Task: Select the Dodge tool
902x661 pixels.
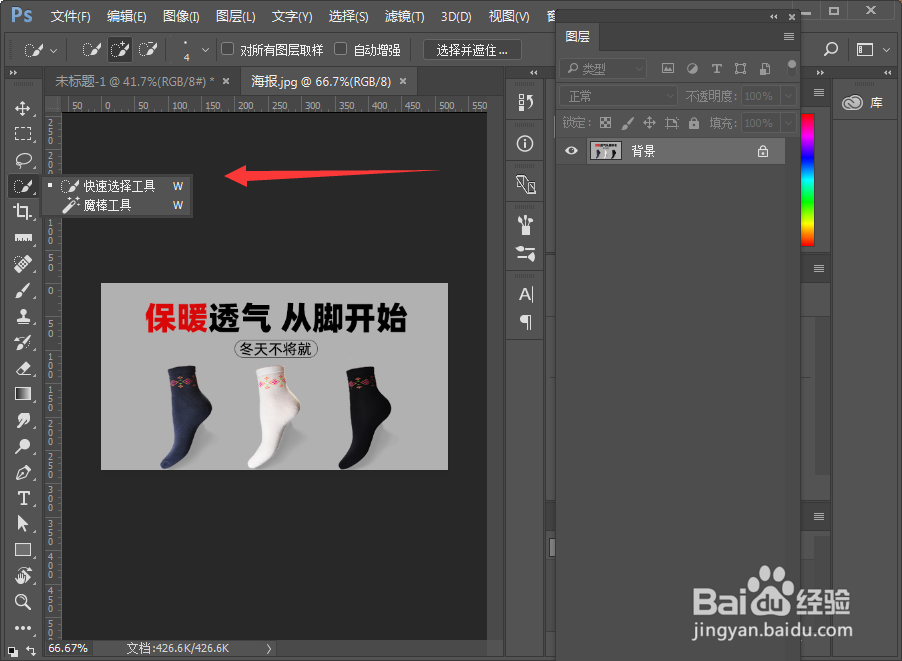Action: [23, 446]
